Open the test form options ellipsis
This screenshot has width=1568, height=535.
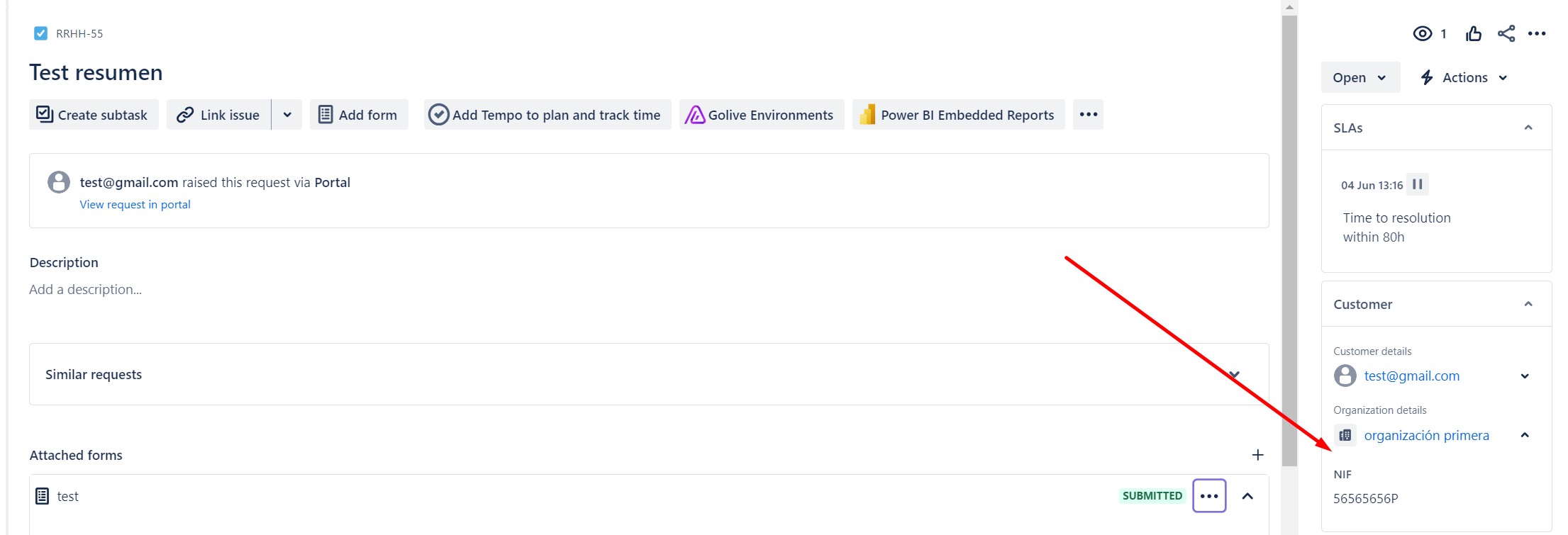tap(1209, 496)
